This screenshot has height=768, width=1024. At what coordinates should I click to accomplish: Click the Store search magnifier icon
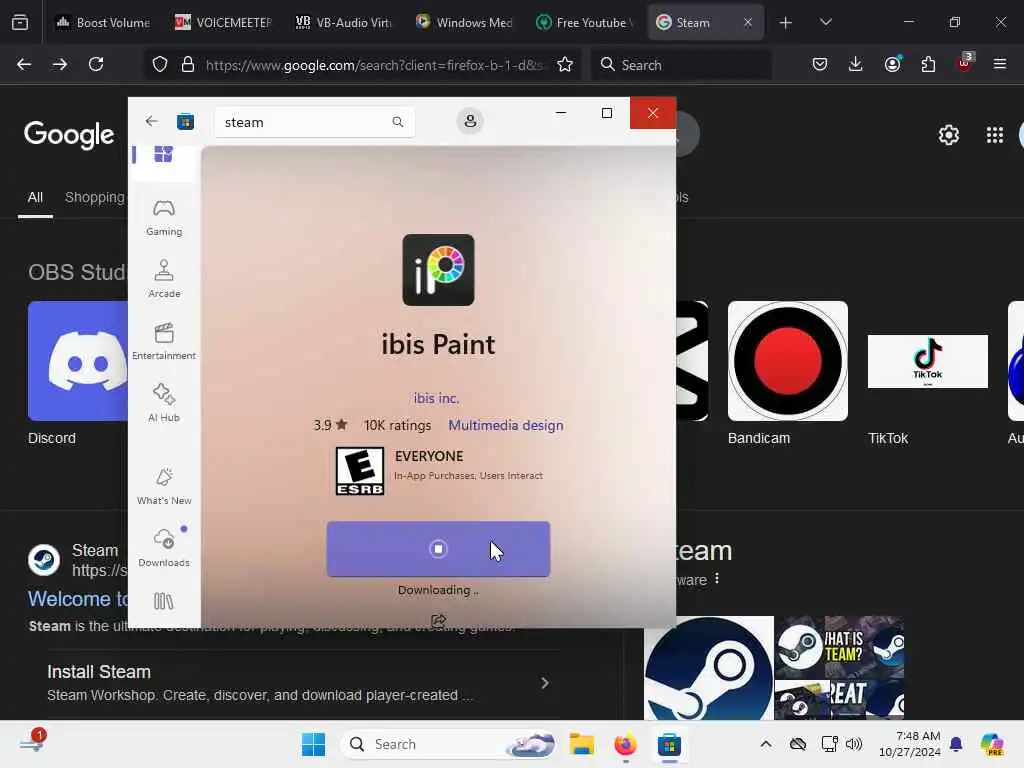398,122
